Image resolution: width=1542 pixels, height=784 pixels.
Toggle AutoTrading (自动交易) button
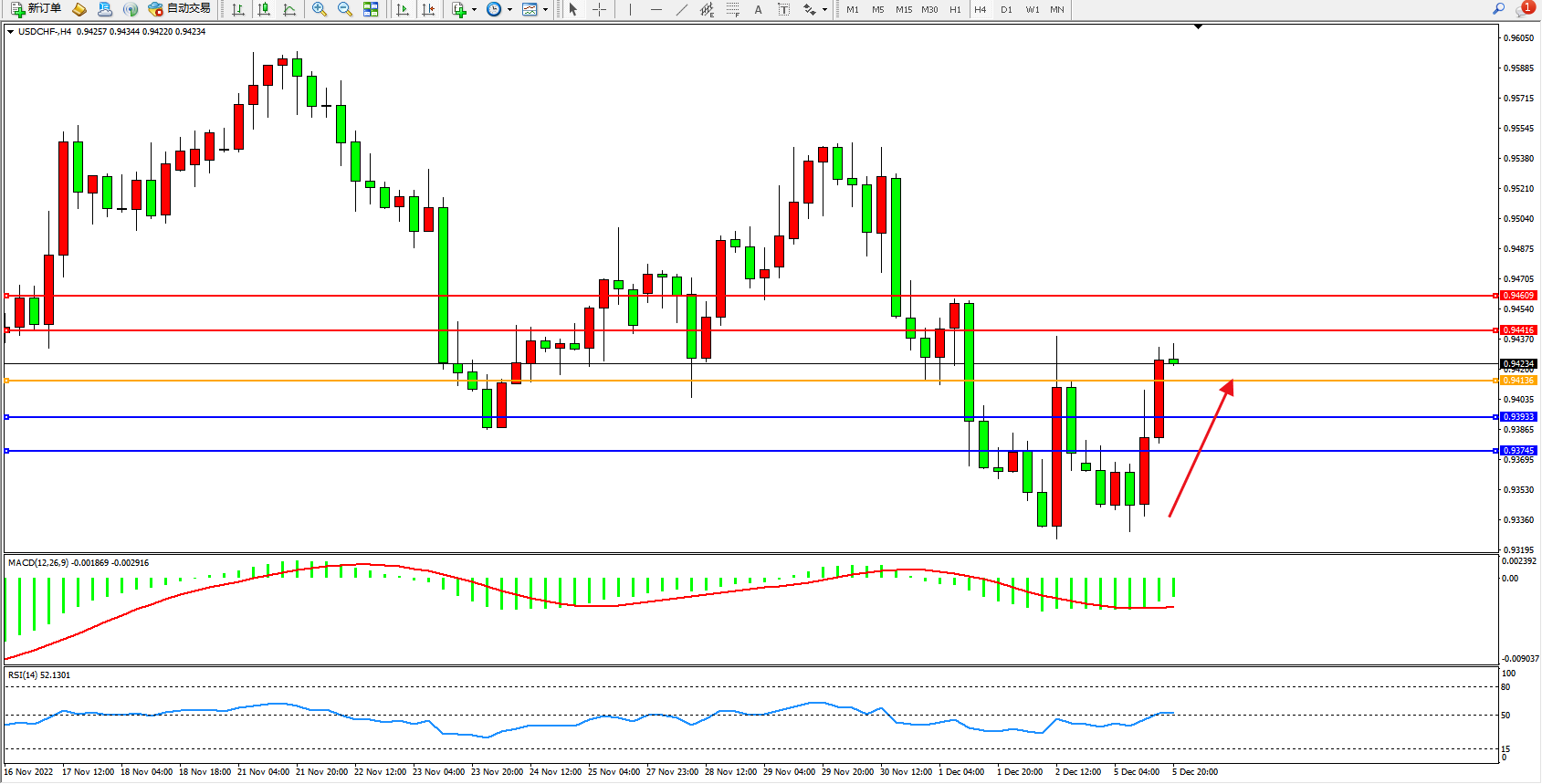click(x=180, y=9)
